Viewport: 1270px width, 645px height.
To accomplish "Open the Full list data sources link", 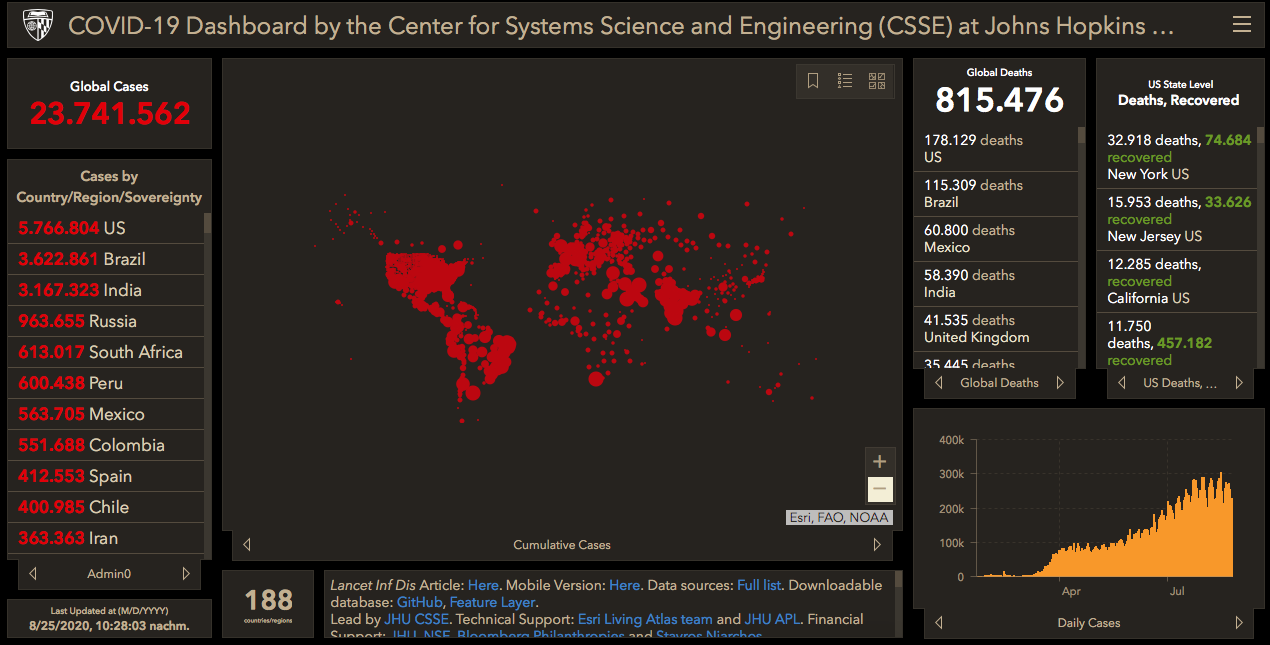I will (760, 585).
